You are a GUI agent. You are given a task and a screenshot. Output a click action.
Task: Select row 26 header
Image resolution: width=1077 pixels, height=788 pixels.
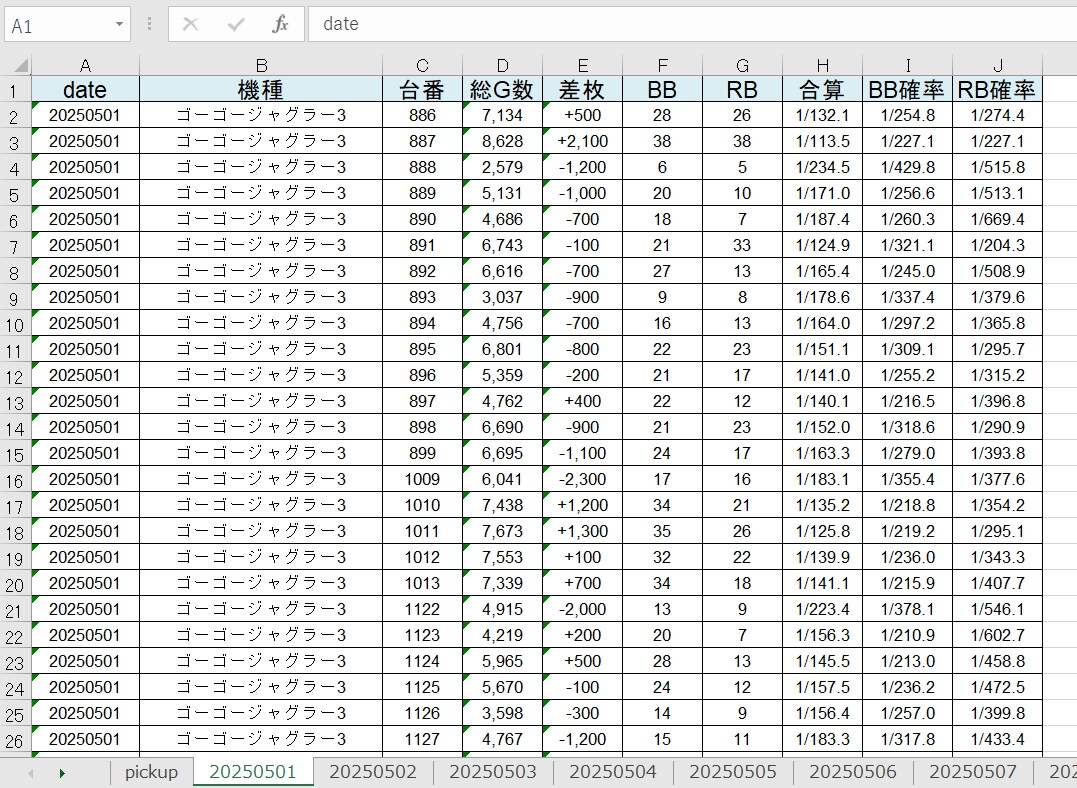click(15, 740)
